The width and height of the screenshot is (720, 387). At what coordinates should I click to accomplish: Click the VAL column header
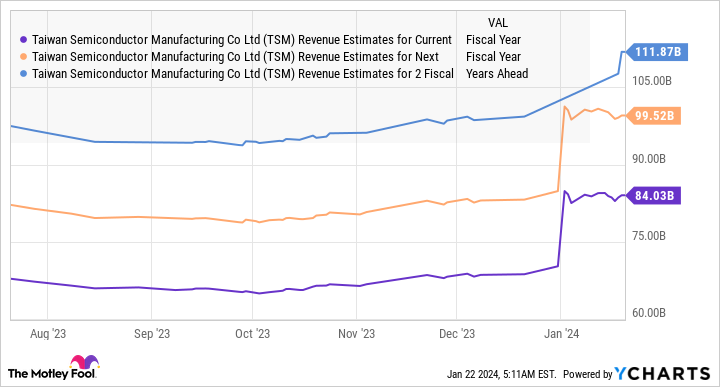tap(498, 22)
